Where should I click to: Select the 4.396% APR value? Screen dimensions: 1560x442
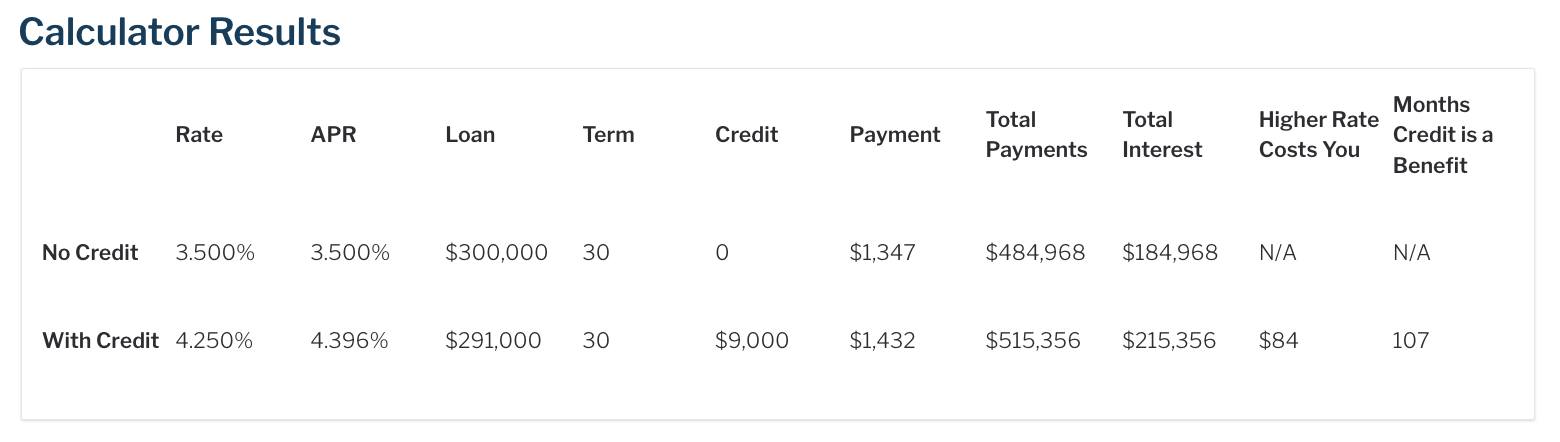click(x=349, y=341)
